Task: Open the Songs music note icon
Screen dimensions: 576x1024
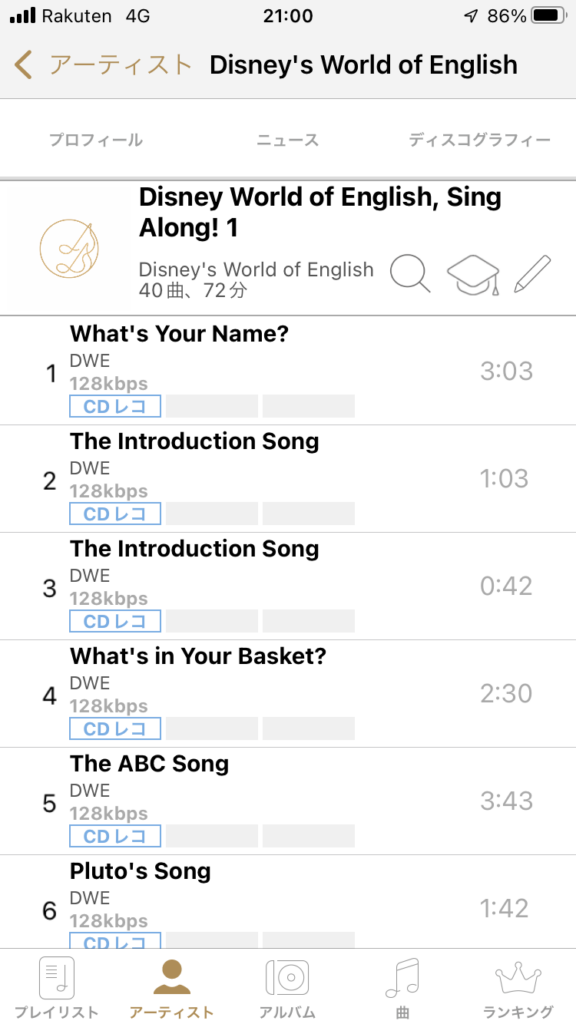Action: (402, 978)
